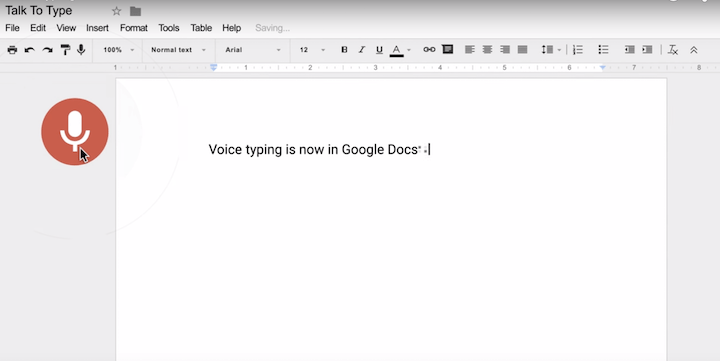This screenshot has height=361, width=720.
Task: Align text left
Action: (470, 49)
